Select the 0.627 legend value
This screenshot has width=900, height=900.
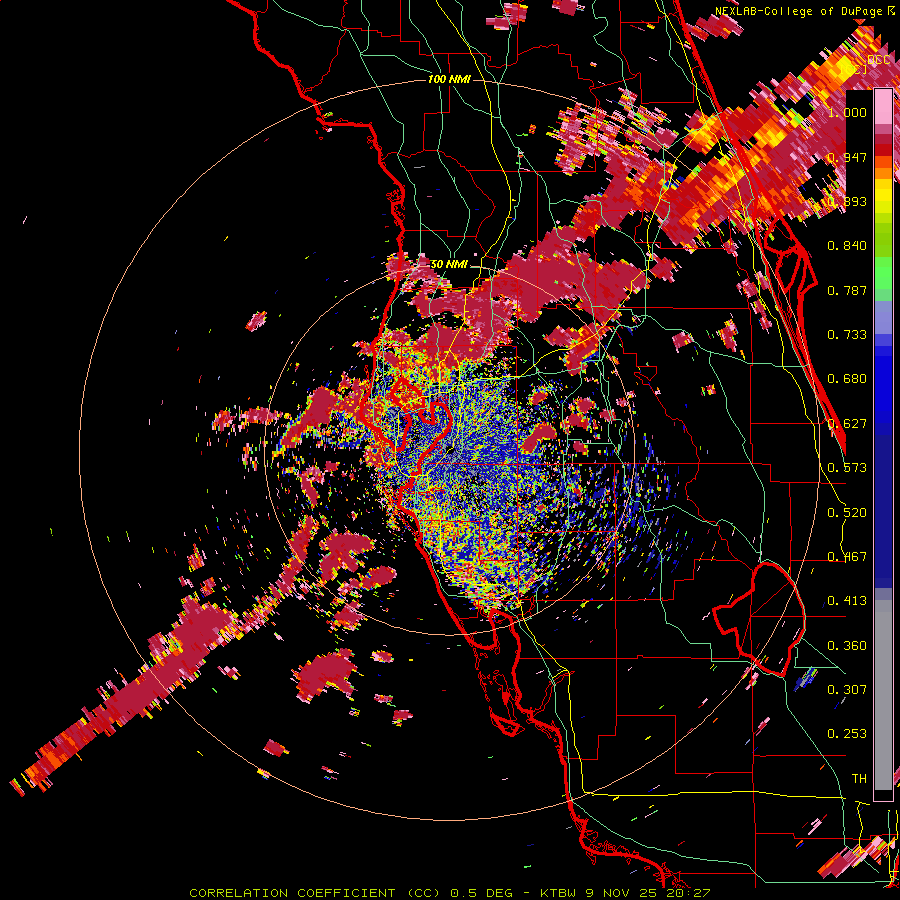pyautogui.click(x=847, y=424)
